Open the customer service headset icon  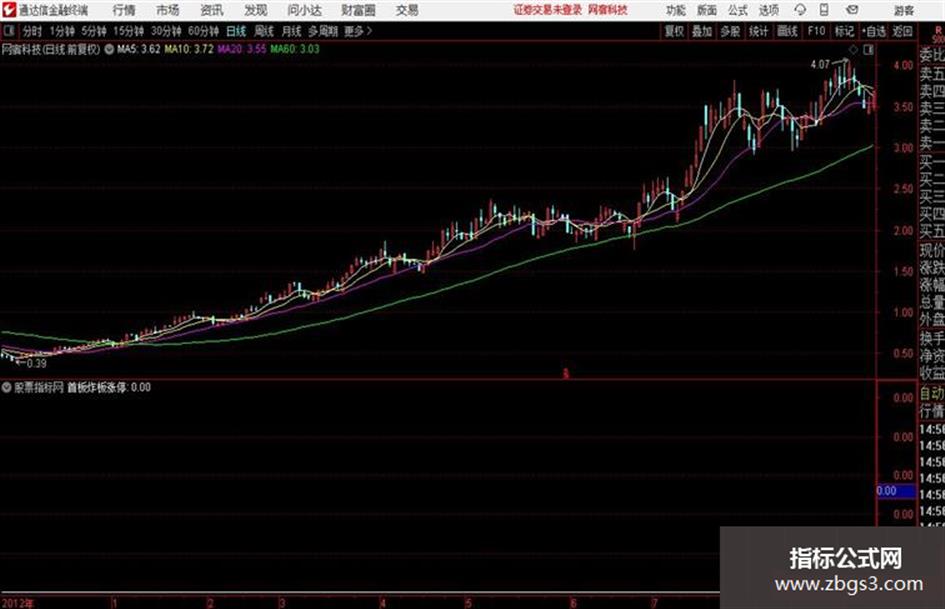[800, 10]
